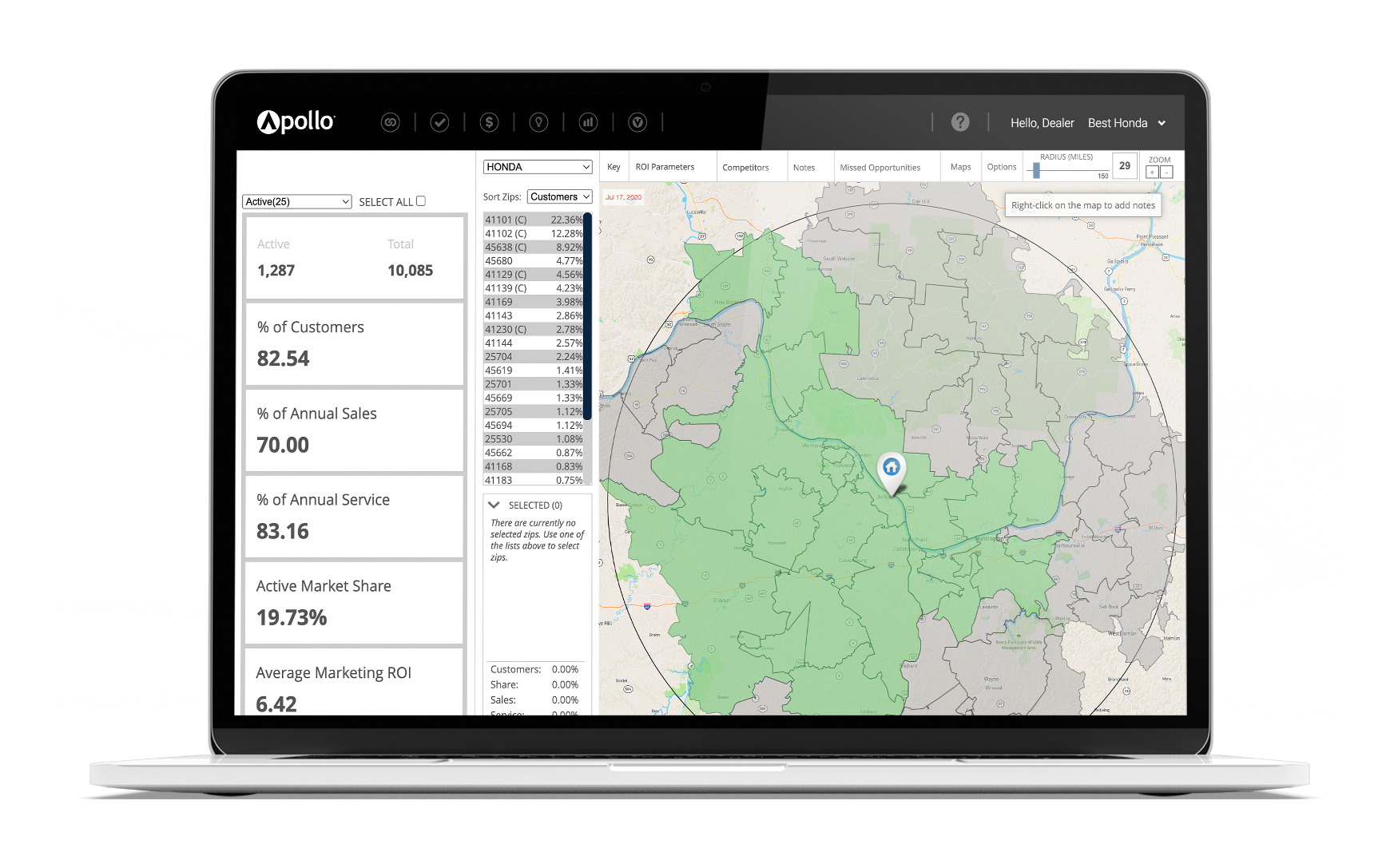Click the % of Annual Sales card

tap(355, 430)
